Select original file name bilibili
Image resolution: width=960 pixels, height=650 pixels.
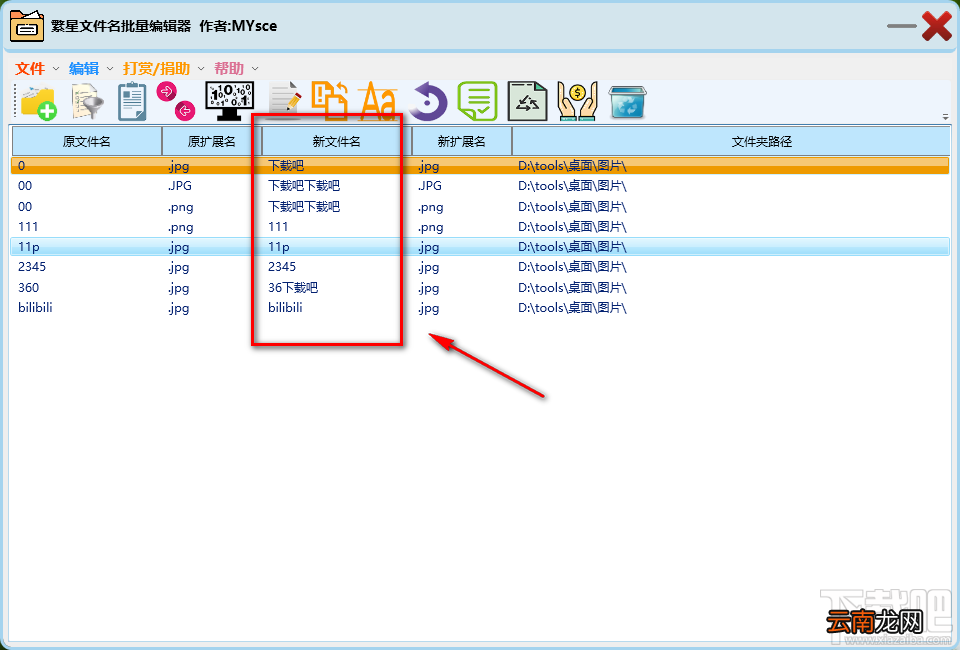click(36, 307)
